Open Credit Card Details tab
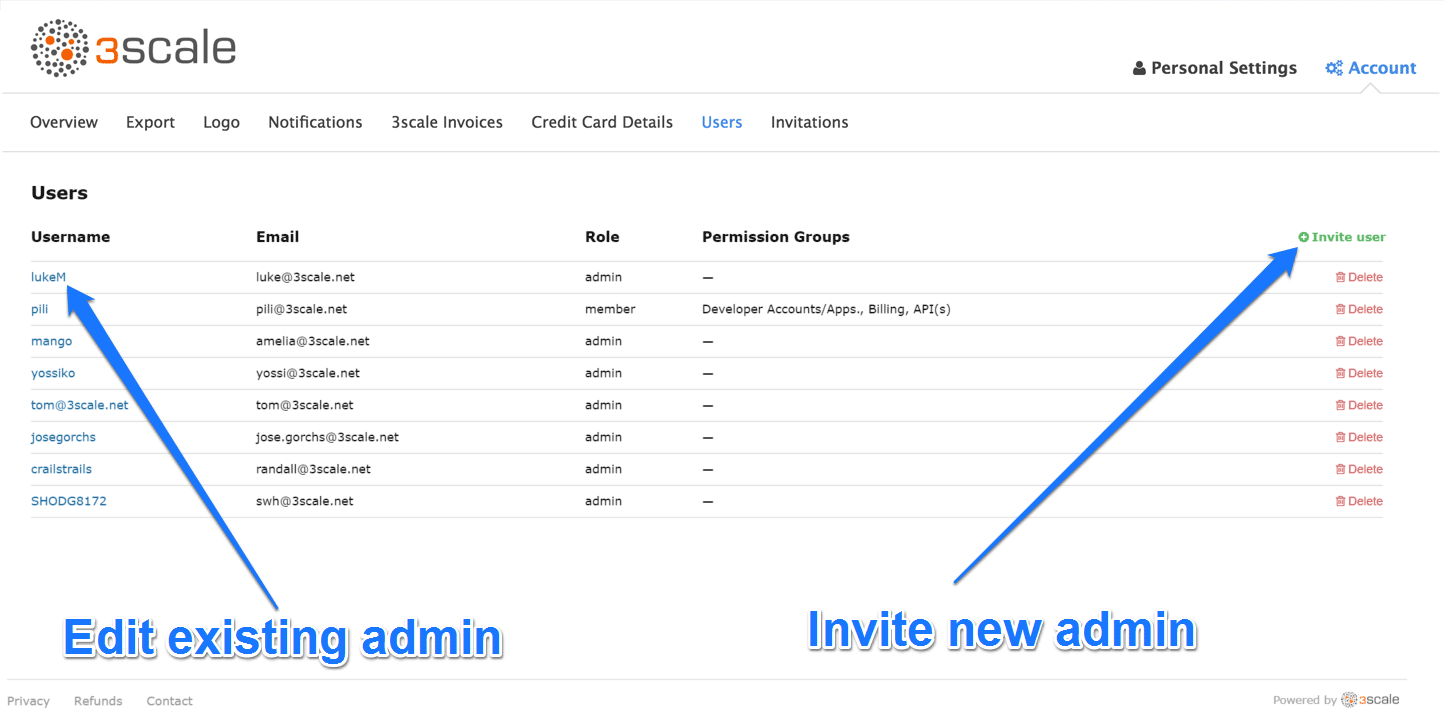Screen dimensions: 1444x726 [602, 122]
